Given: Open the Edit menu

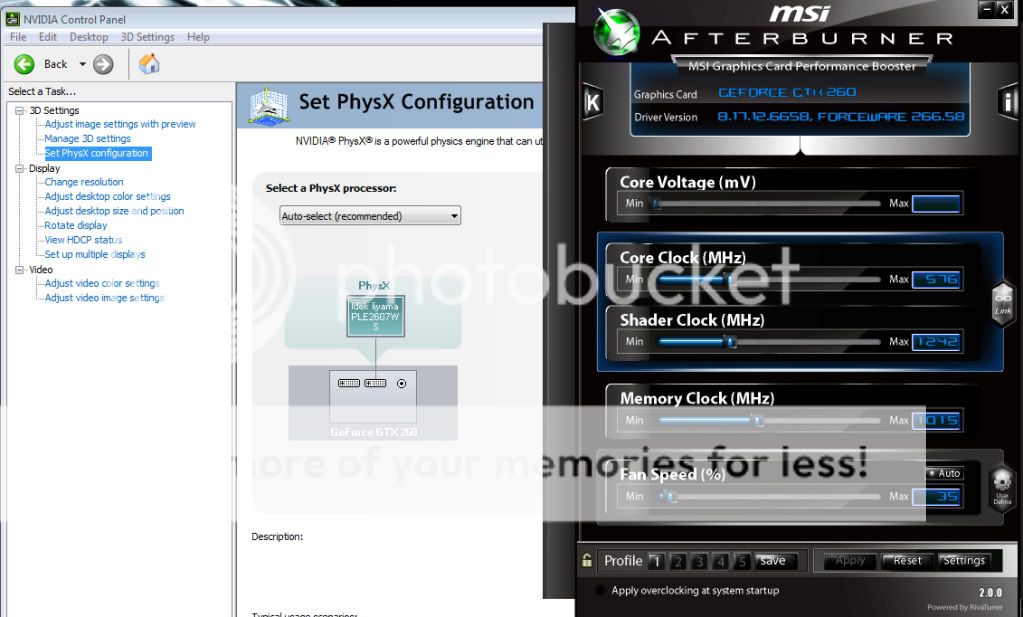Looking at the screenshot, I should pyautogui.click(x=48, y=37).
